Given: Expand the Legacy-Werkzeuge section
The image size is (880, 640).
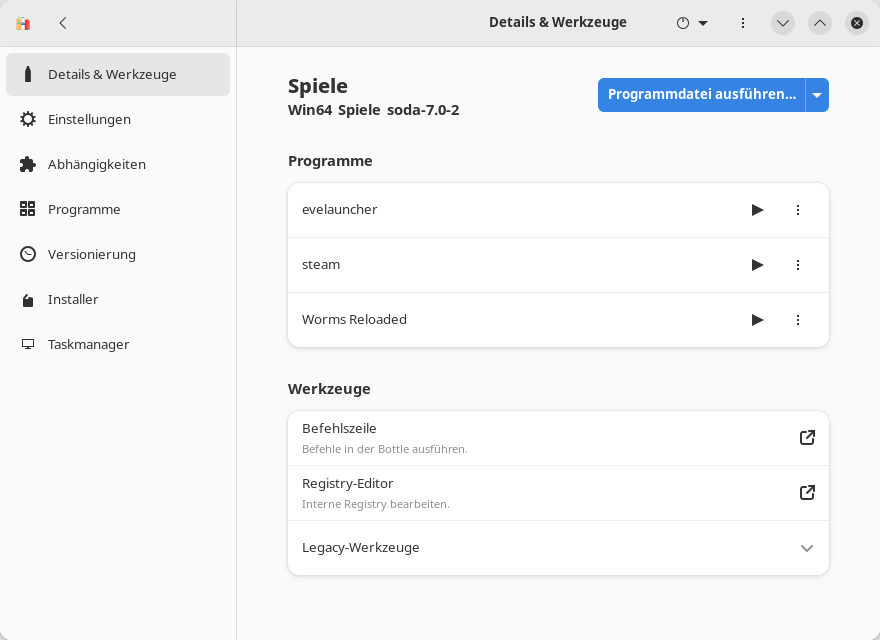Looking at the screenshot, I should [807, 548].
